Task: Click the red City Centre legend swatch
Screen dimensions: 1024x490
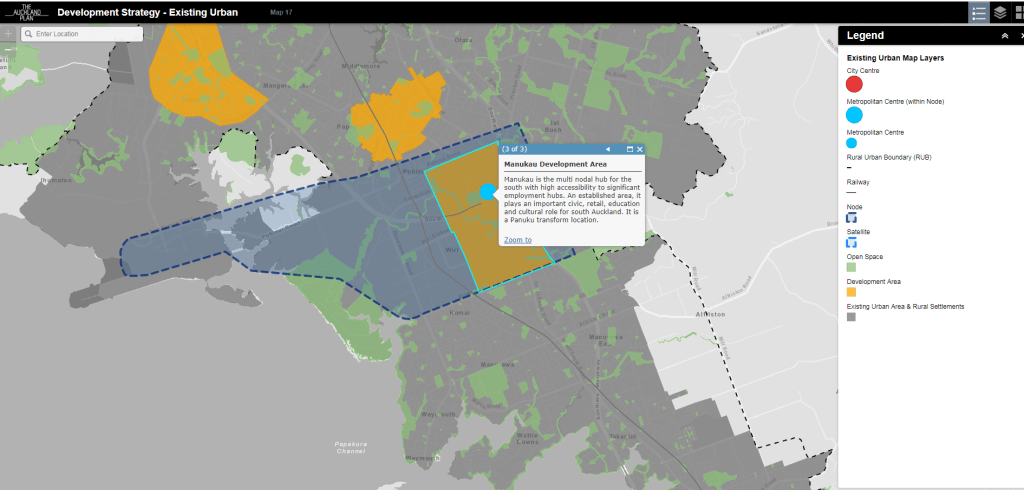Action: [x=854, y=84]
